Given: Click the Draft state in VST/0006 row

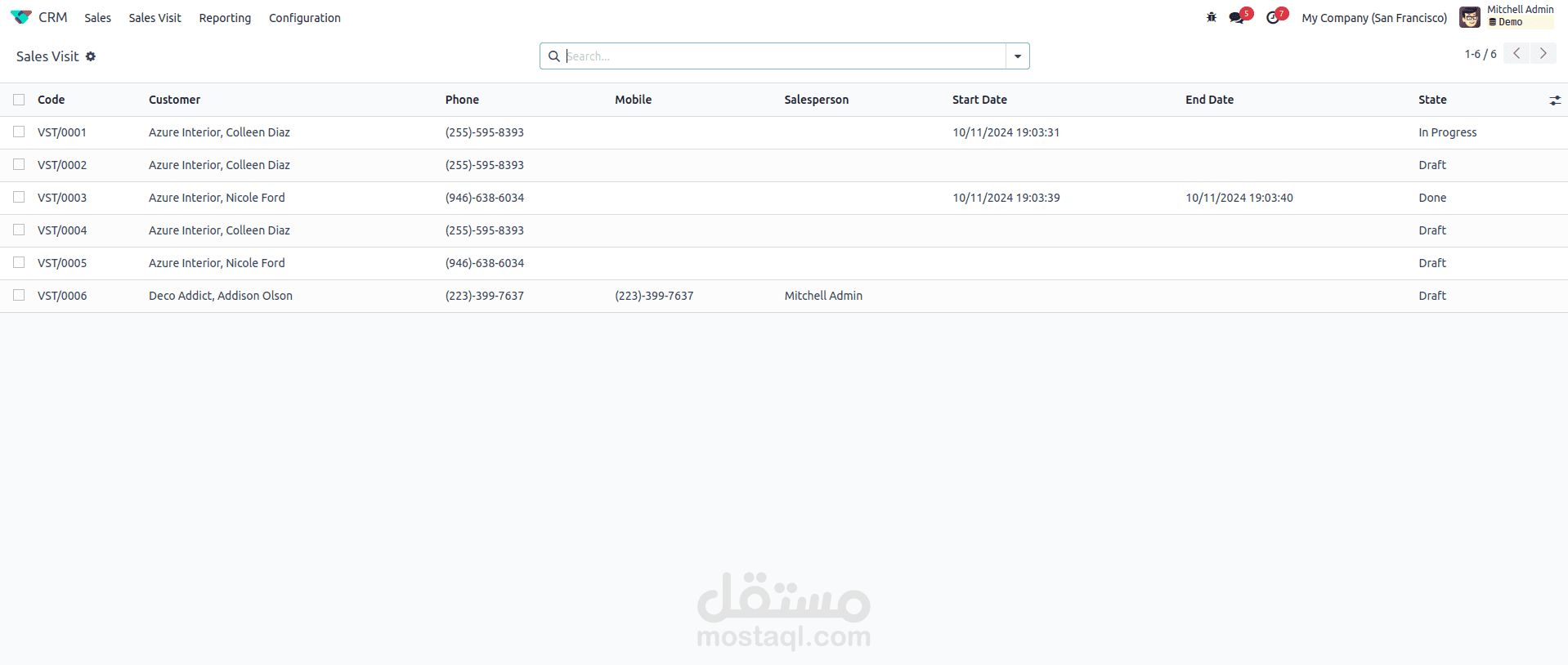Looking at the screenshot, I should pyautogui.click(x=1432, y=296).
